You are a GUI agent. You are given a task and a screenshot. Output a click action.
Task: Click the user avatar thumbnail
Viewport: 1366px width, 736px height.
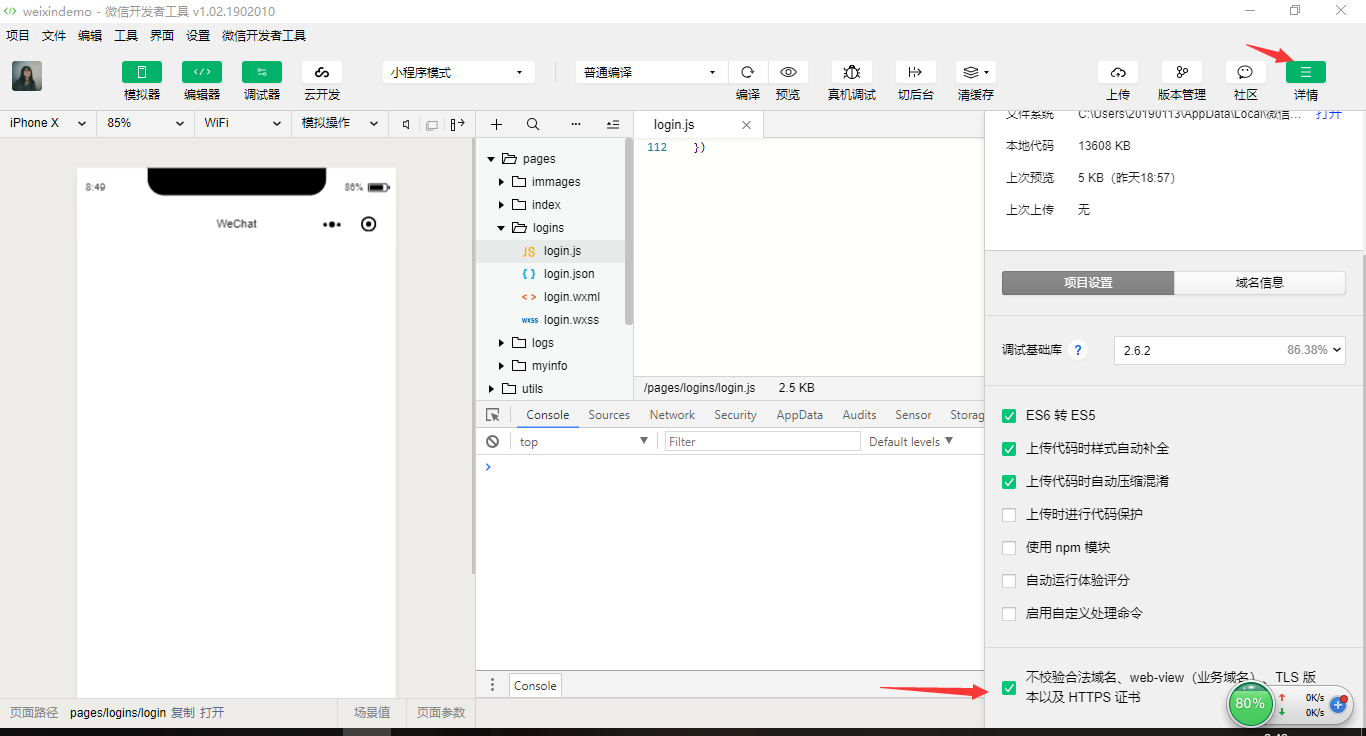coord(27,76)
